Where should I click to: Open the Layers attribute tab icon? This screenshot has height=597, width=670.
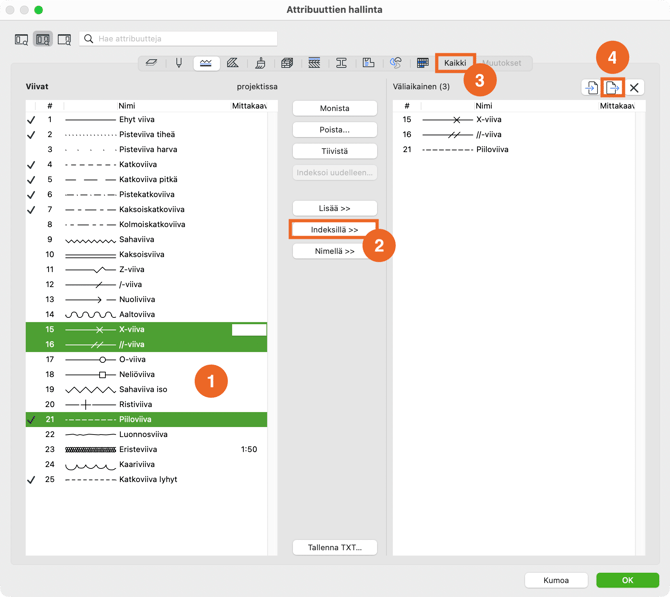[151, 63]
